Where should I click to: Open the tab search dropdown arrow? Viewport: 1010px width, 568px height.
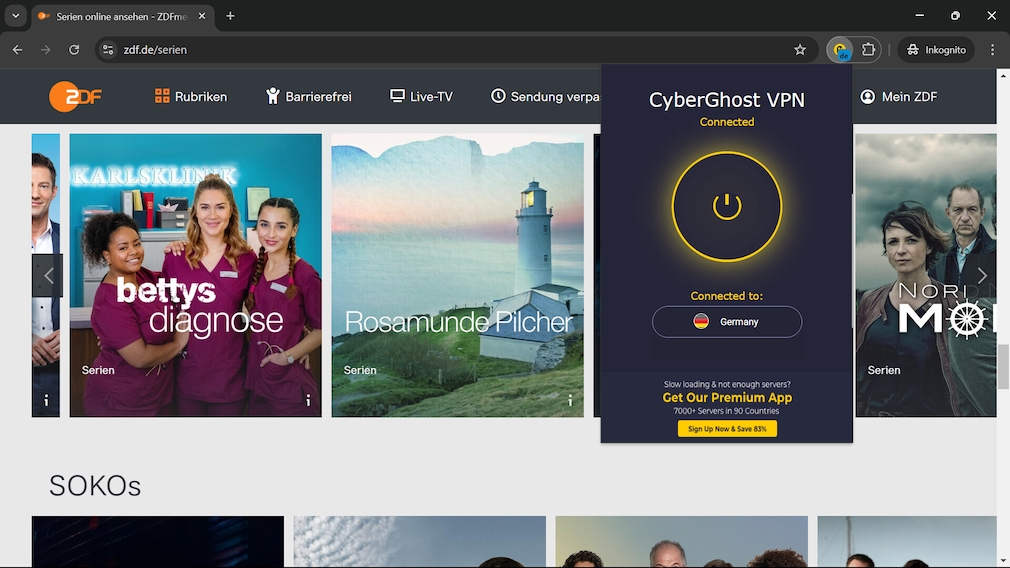15,16
